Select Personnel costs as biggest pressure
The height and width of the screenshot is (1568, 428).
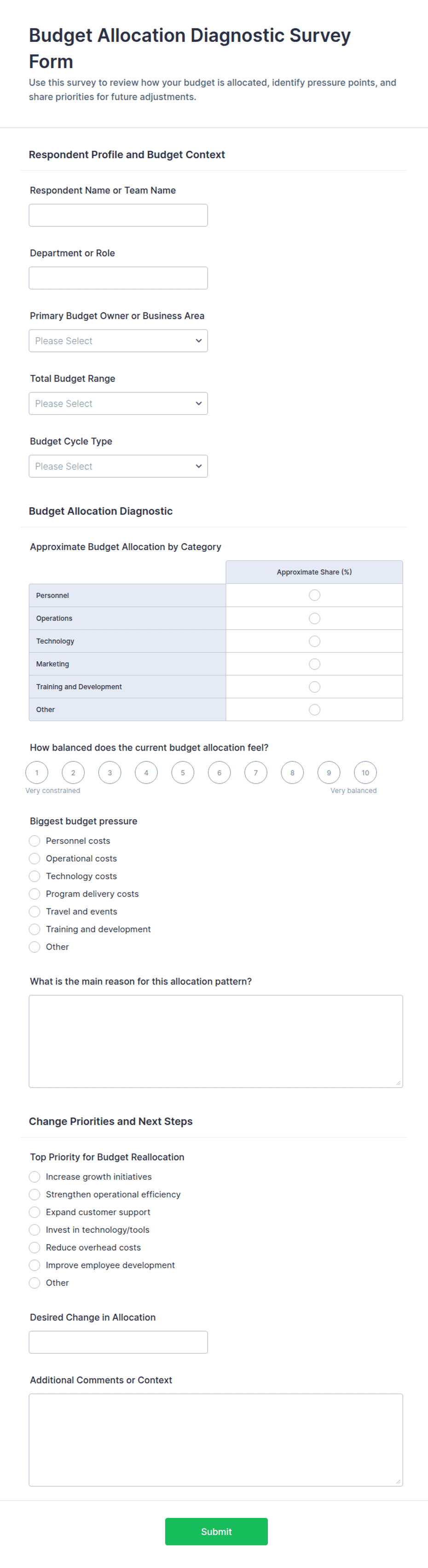point(35,841)
